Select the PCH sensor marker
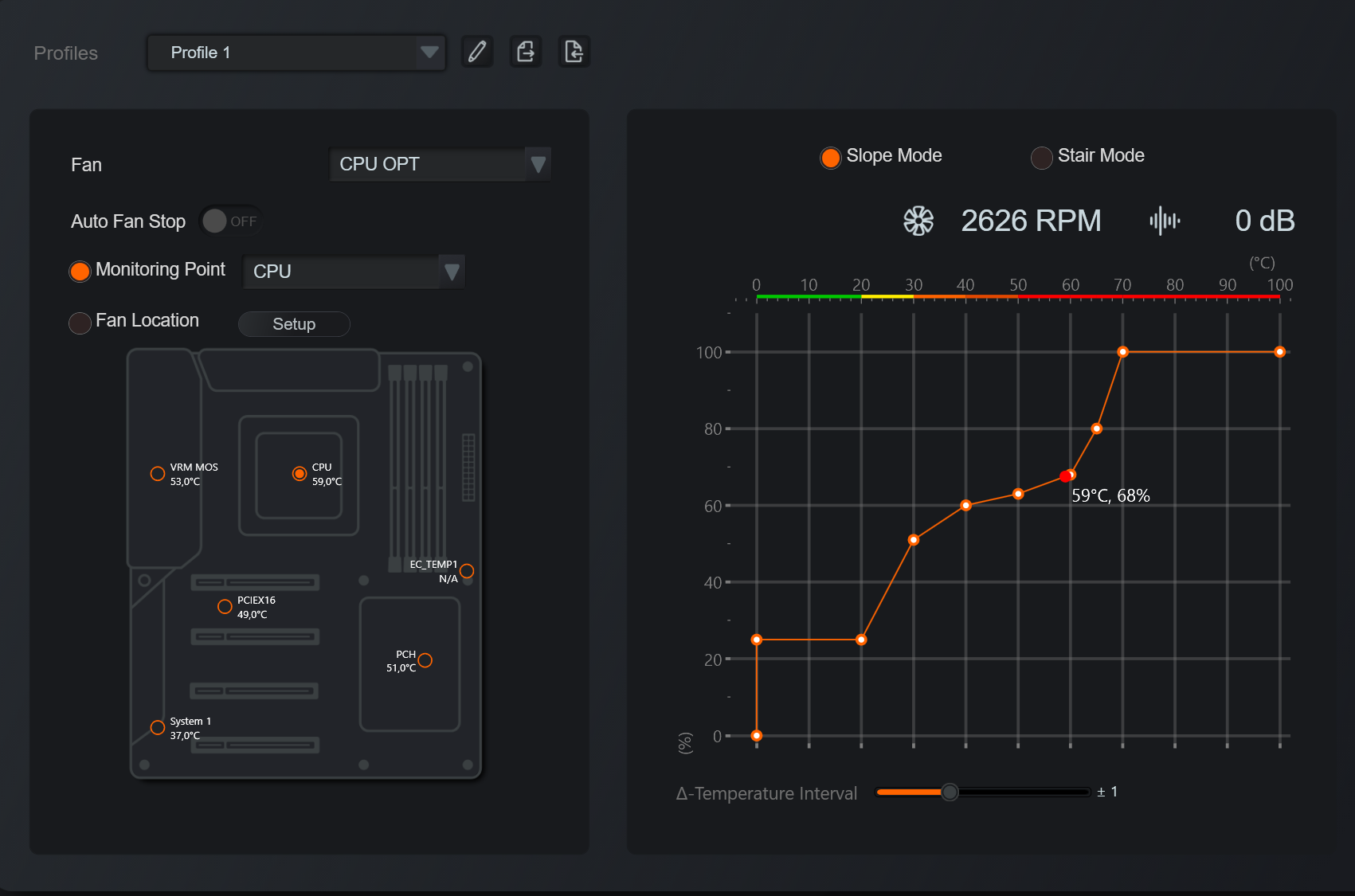This screenshot has width=1355, height=896. point(425,660)
